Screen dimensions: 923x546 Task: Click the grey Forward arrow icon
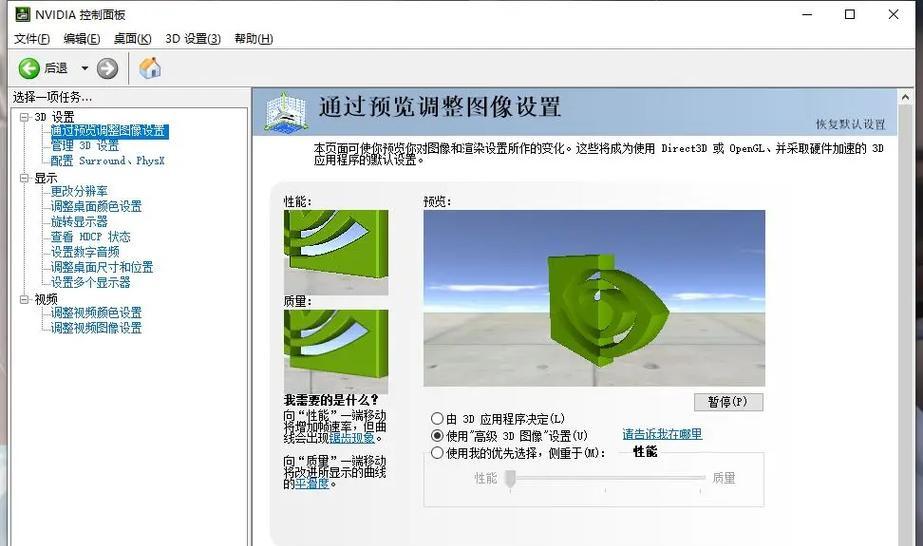(107, 69)
